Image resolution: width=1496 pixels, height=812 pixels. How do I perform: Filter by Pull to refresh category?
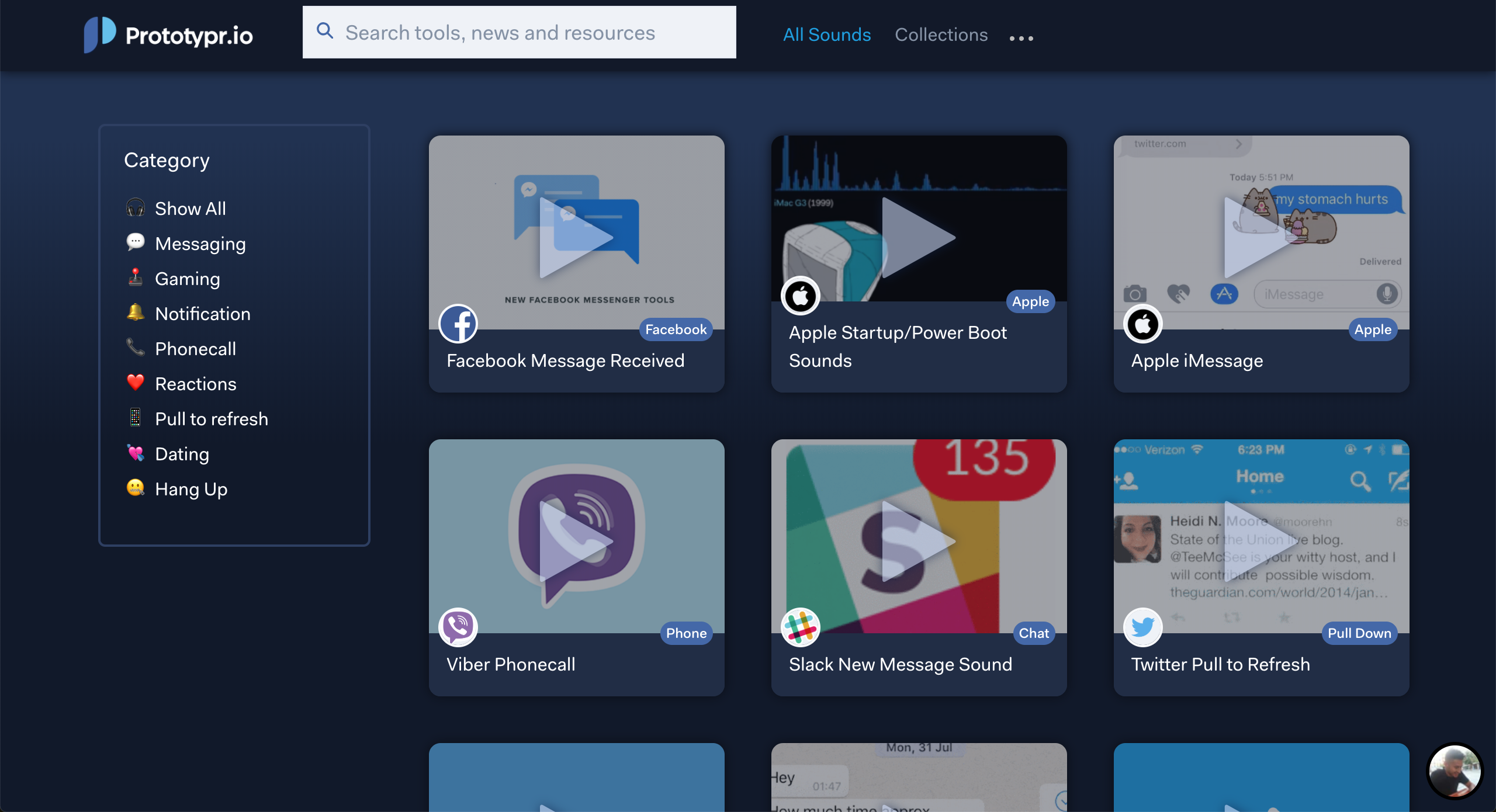click(212, 419)
